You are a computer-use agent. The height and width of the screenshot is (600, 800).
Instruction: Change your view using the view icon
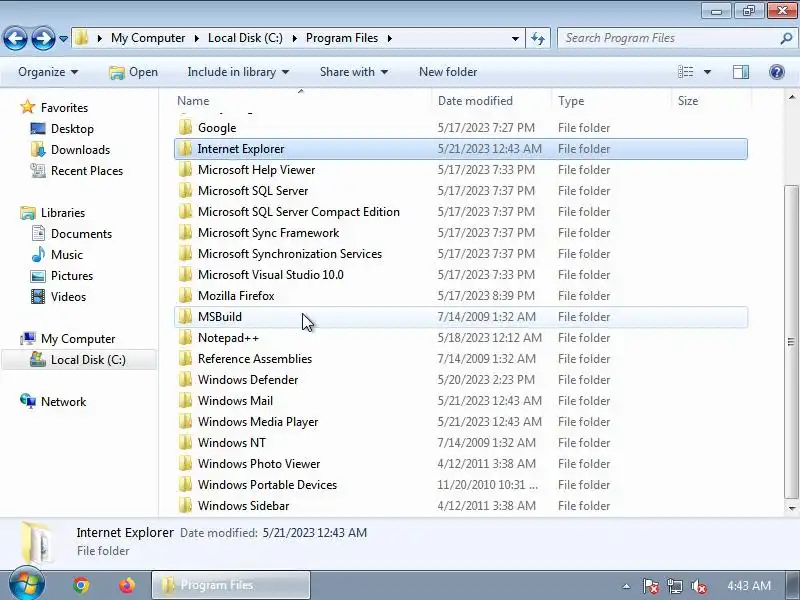[x=685, y=72]
